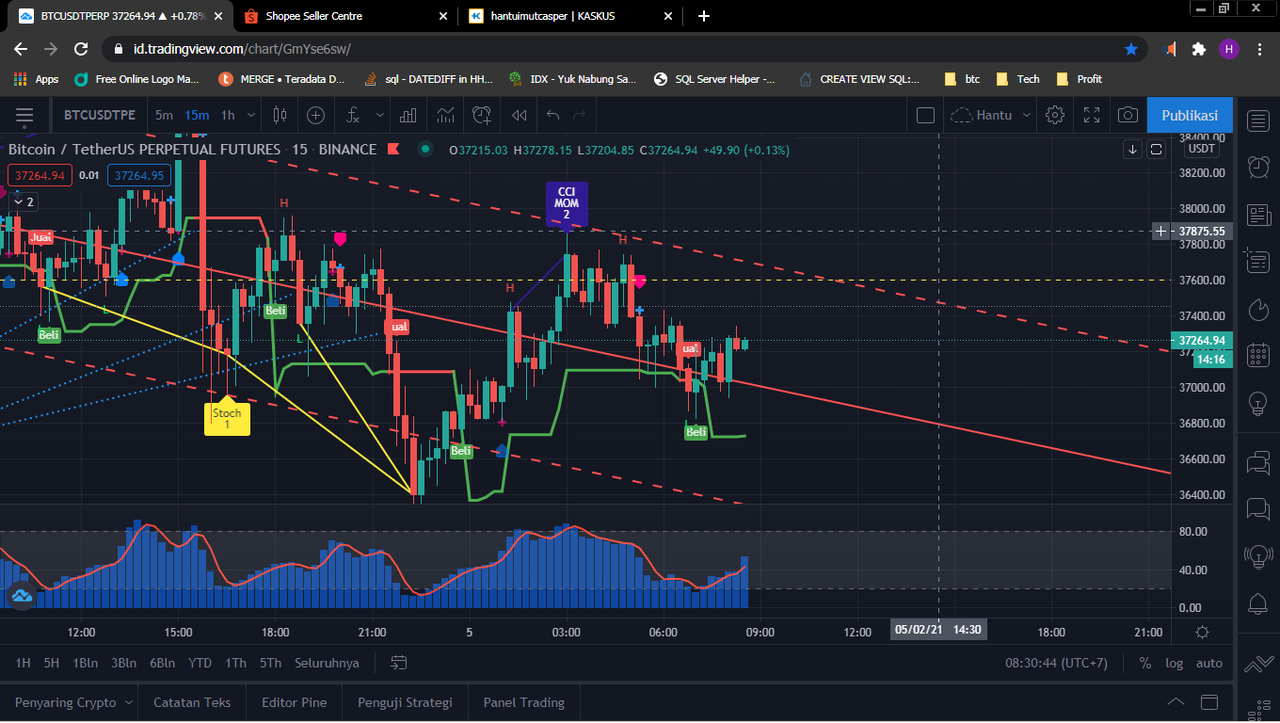
Task: Open the TradingView hamburger main menu
Action: click(24, 115)
